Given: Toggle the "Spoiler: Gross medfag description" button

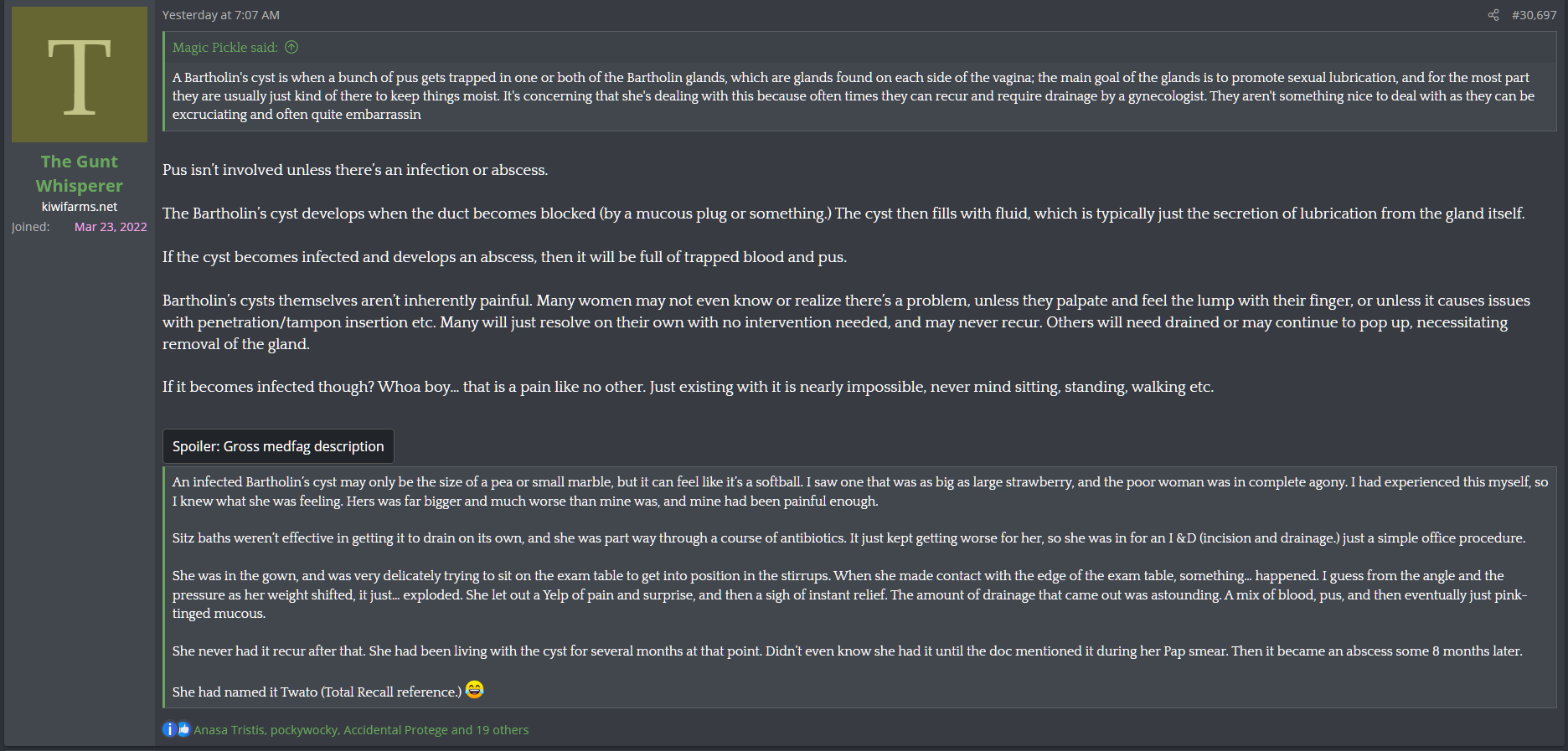Looking at the screenshot, I should pos(278,446).
